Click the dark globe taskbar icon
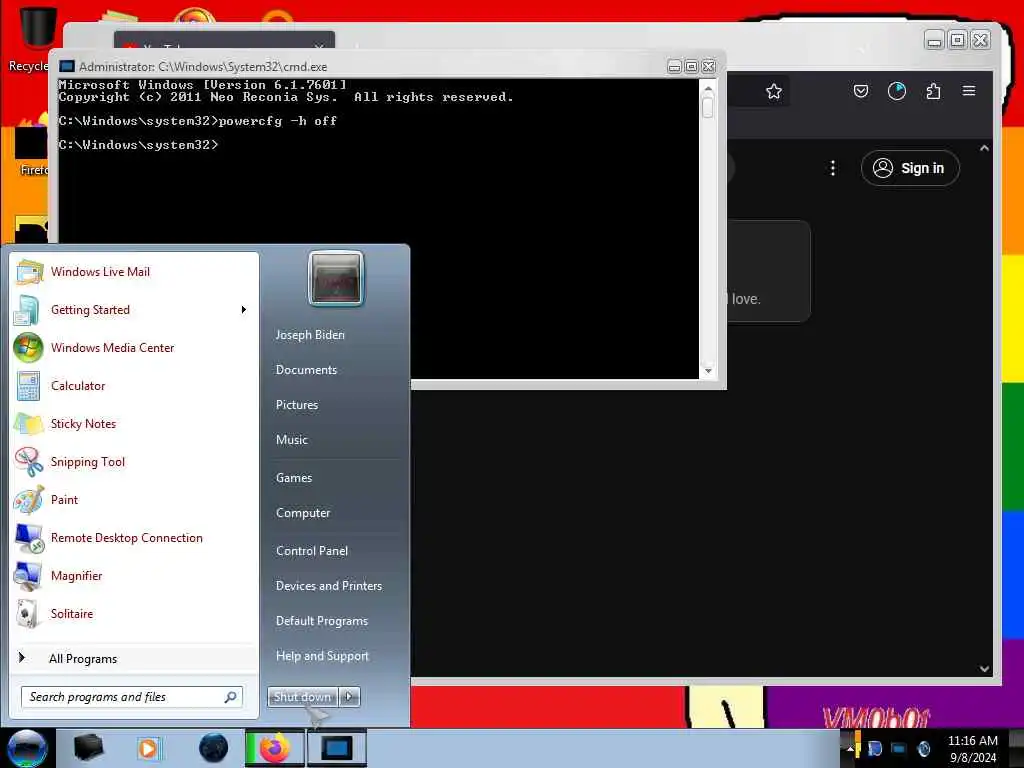This screenshot has height=768, width=1024. pyautogui.click(x=213, y=748)
